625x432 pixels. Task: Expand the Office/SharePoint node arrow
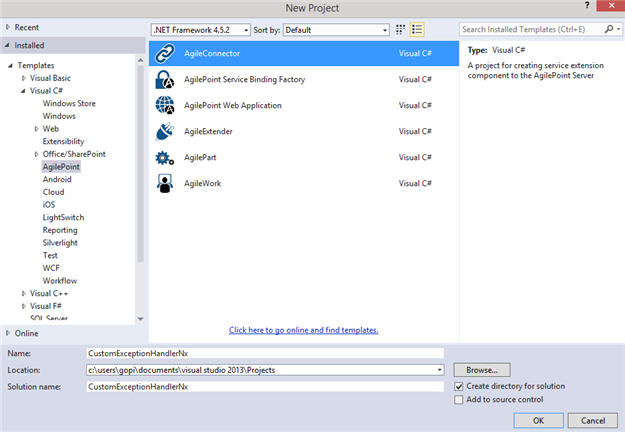click(x=36, y=154)
